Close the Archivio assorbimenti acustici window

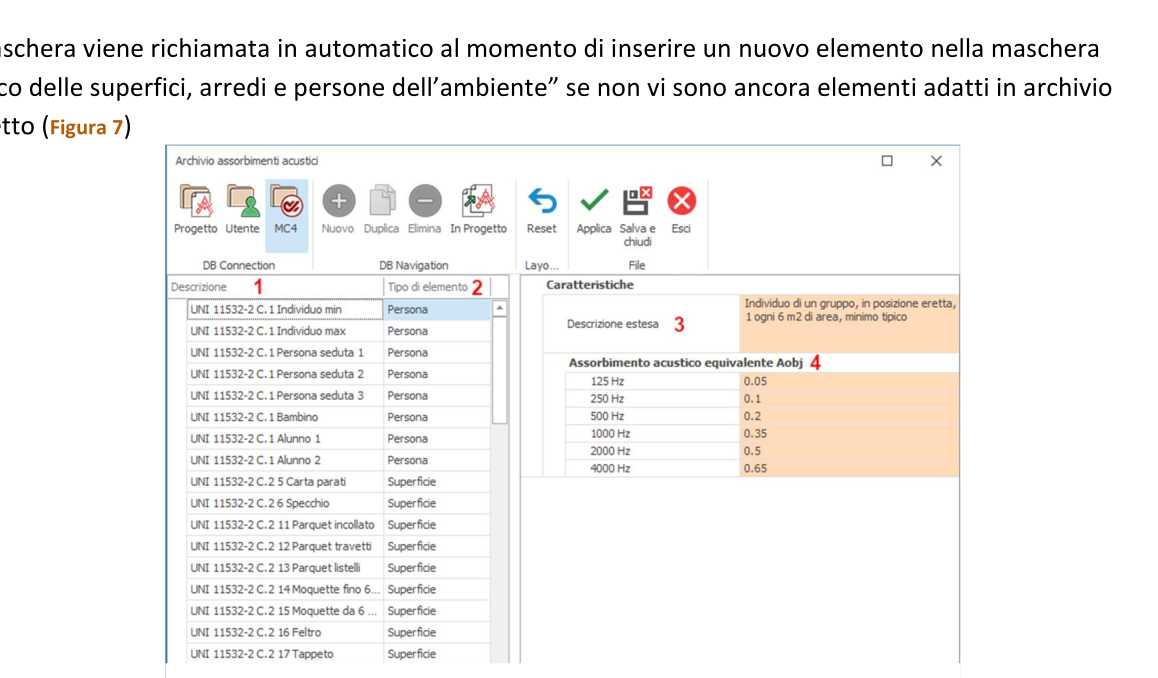click(936, 161)
